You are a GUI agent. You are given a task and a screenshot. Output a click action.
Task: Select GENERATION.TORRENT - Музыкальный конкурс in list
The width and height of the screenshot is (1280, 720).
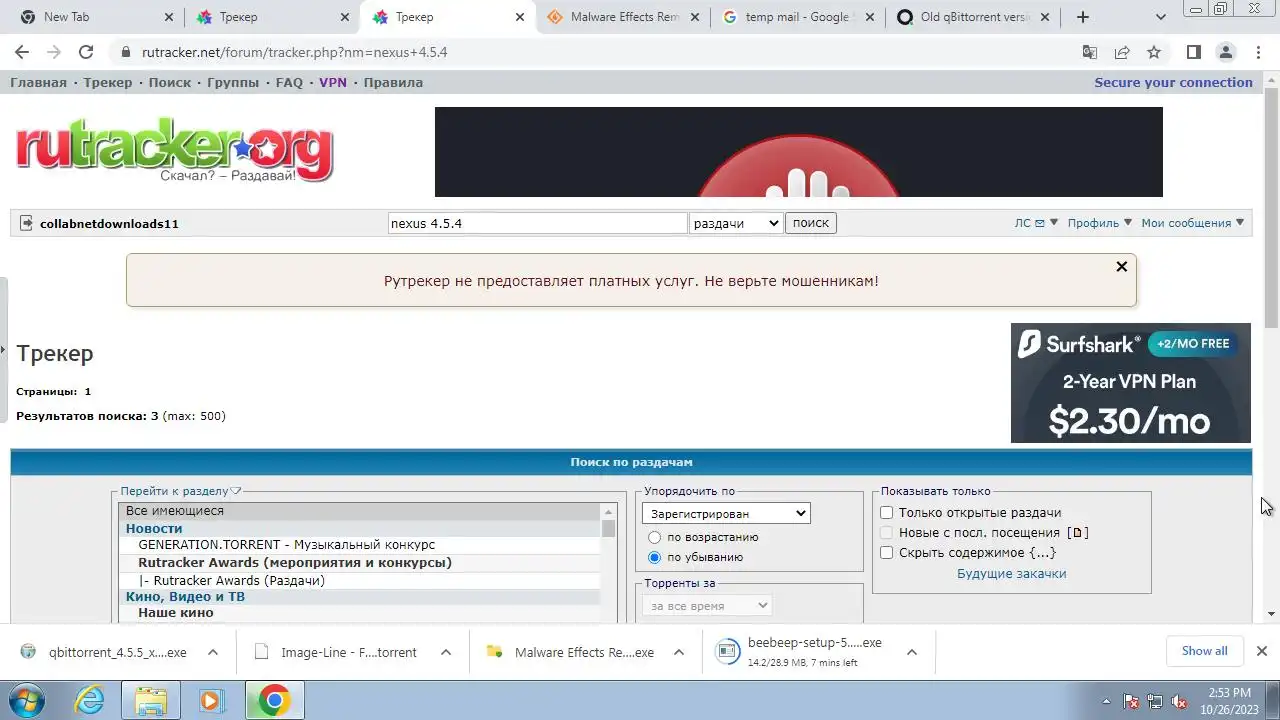point(360,545)
